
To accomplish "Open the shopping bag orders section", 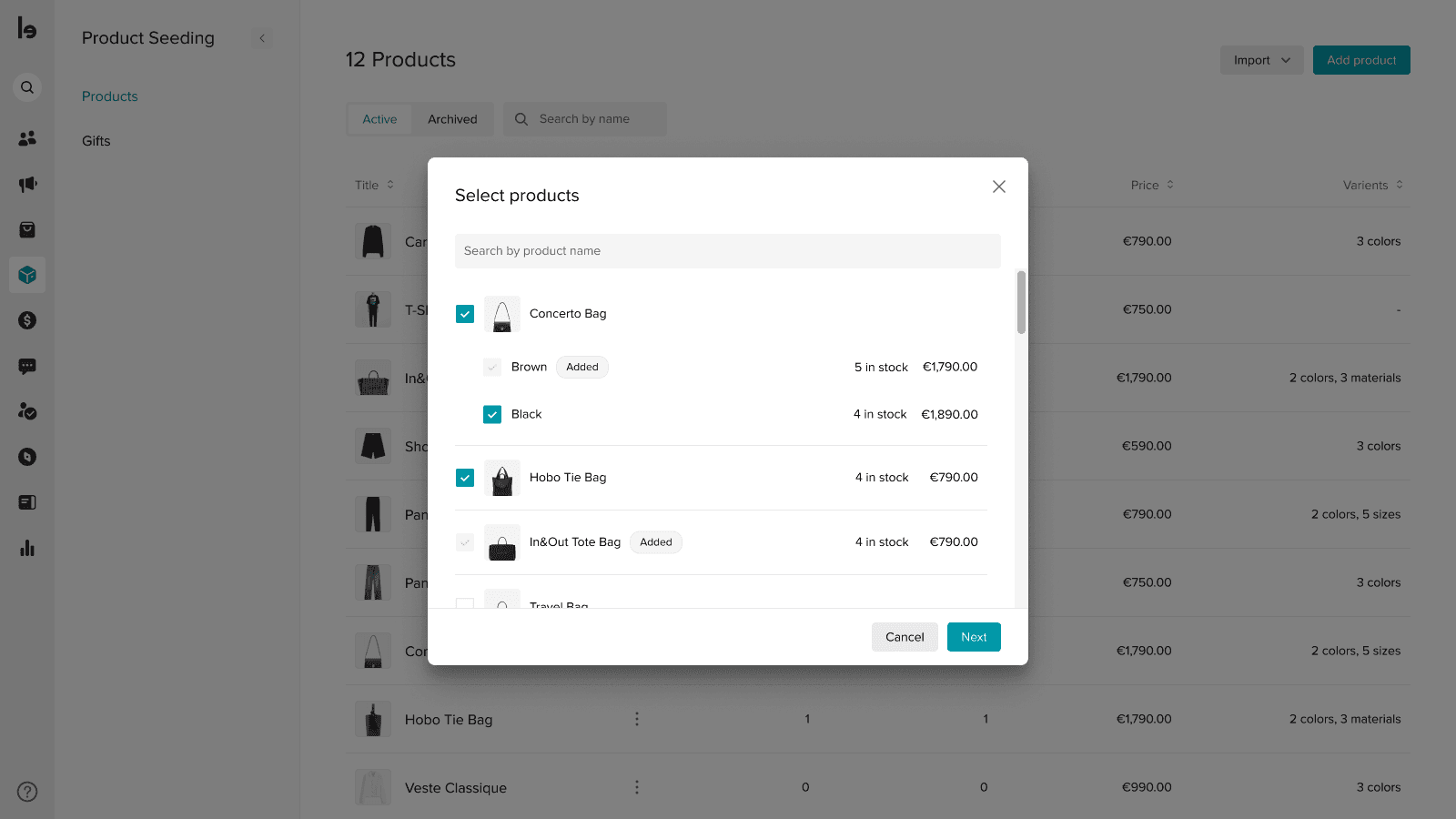I will [x=26, y=229].
